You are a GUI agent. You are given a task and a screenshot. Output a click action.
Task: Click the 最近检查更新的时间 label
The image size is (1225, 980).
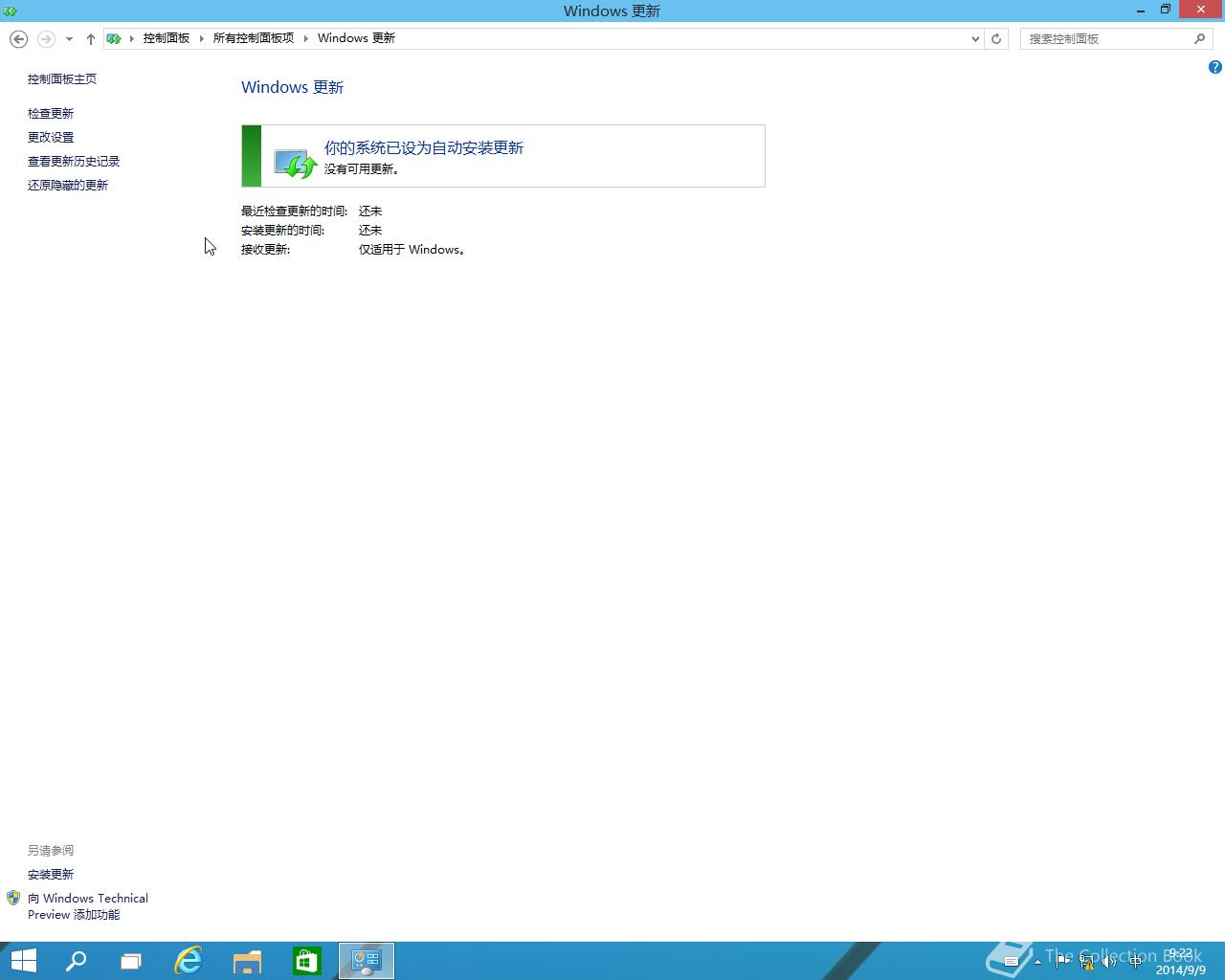tap(295, 212)
